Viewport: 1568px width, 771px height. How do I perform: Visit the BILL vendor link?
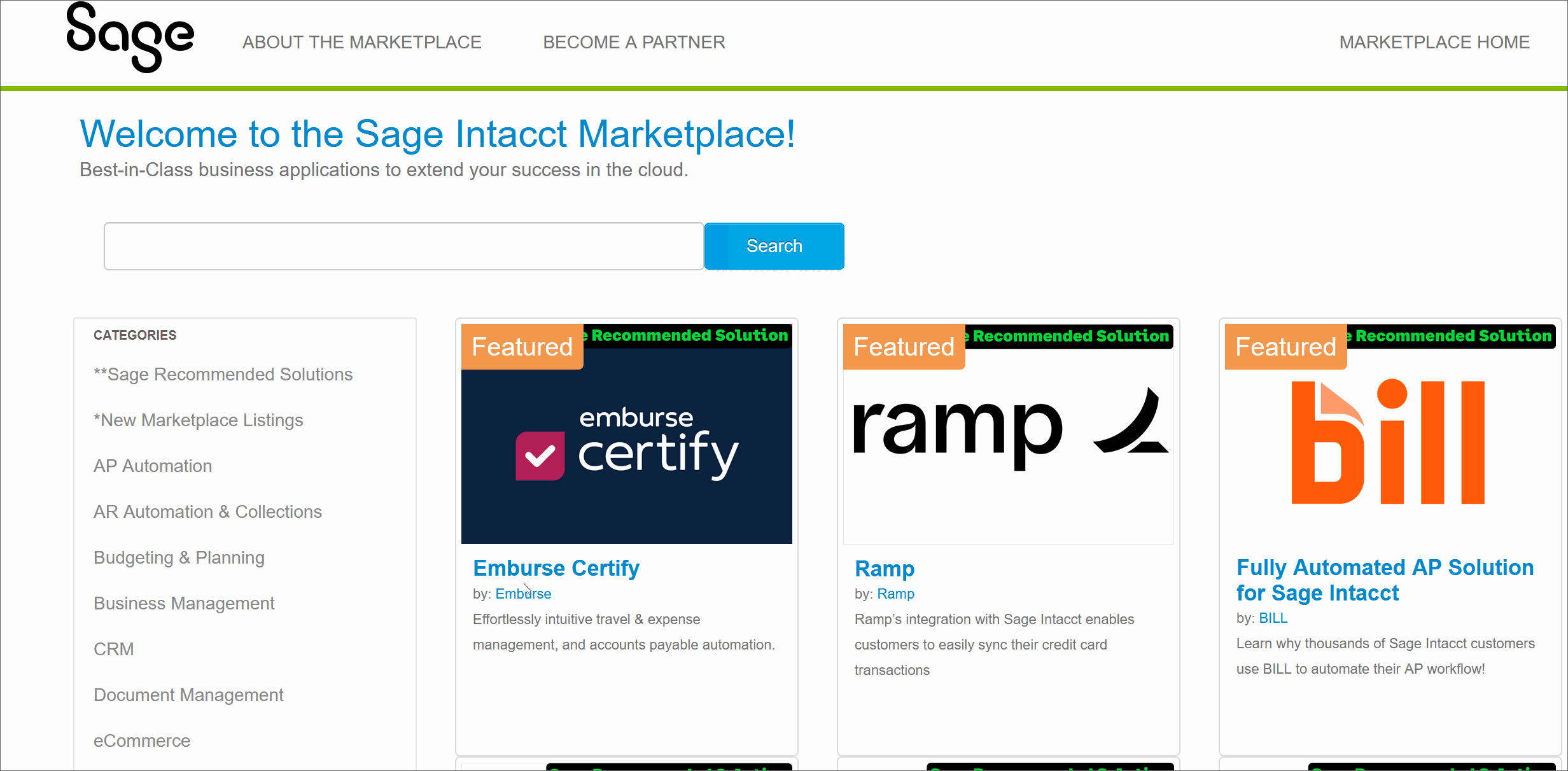[1273, 618]
